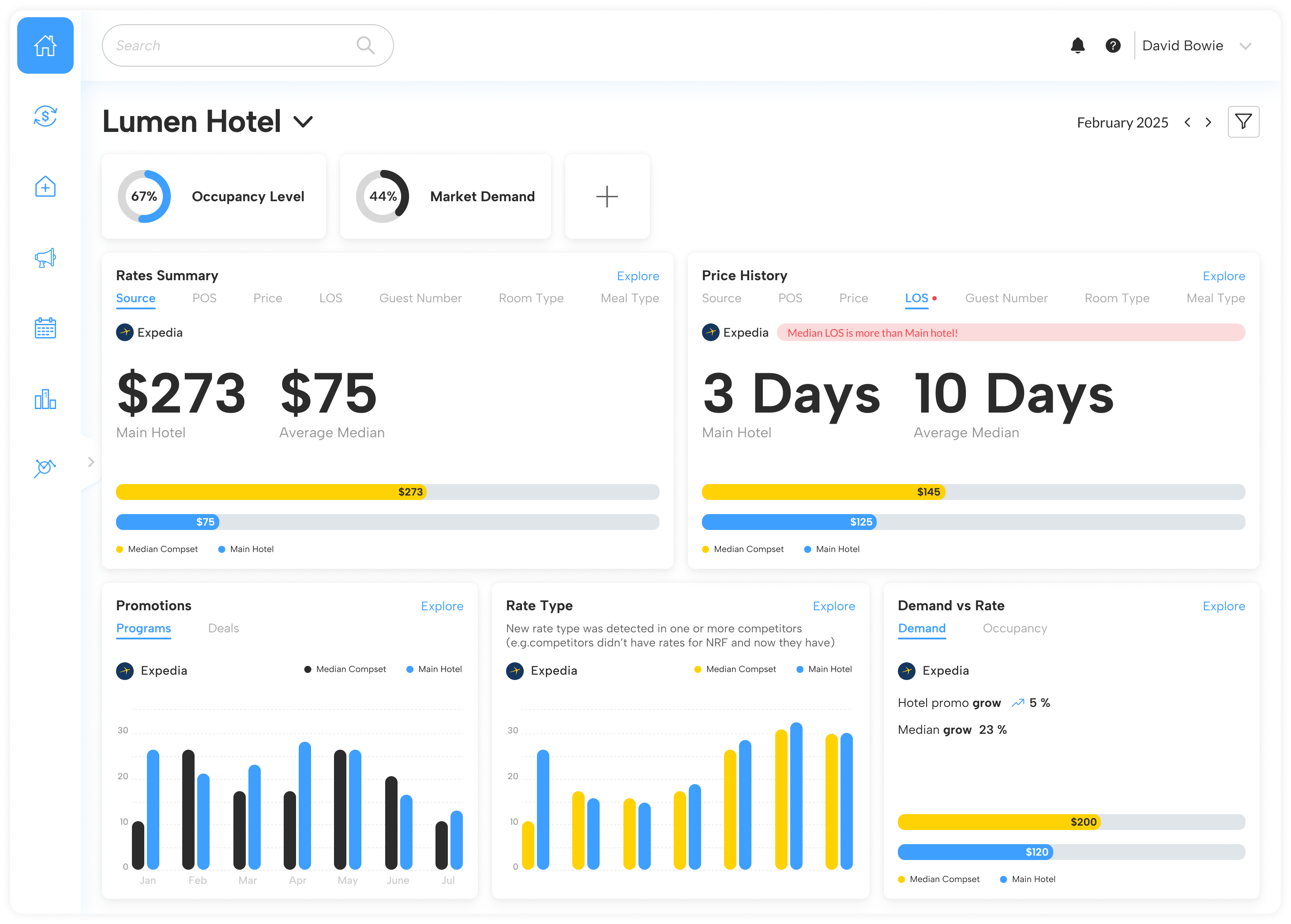Open the megaphone promotions sidebar icon
The image size is (1291, 924).
coord(45,257)
